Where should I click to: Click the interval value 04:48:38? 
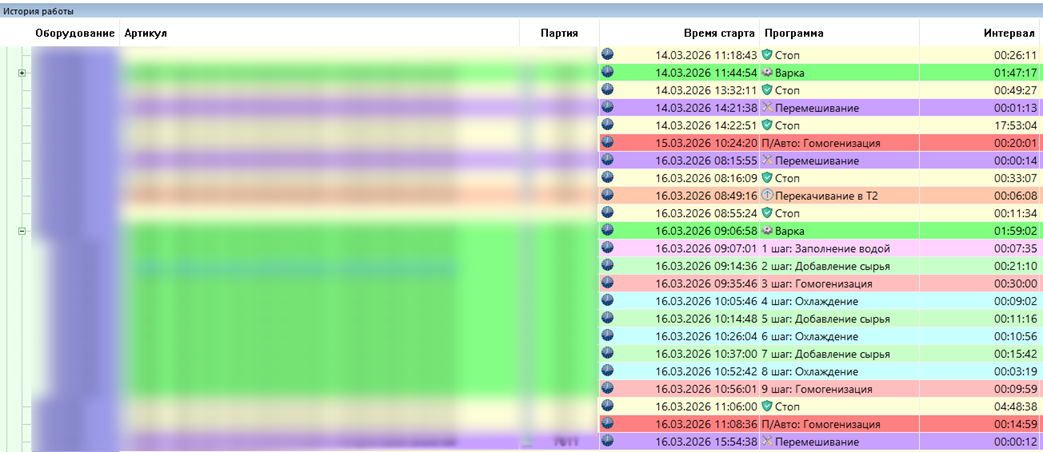[1015, 406]
